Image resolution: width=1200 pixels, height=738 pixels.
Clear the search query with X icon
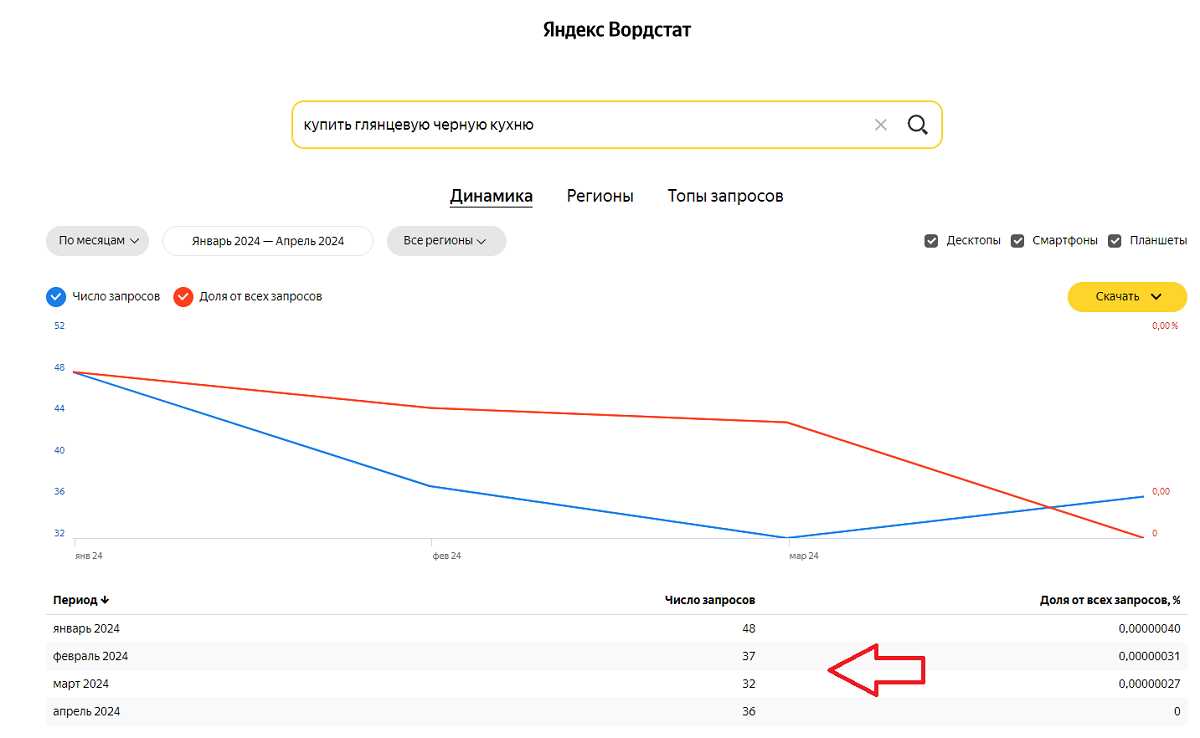[880, 125]
